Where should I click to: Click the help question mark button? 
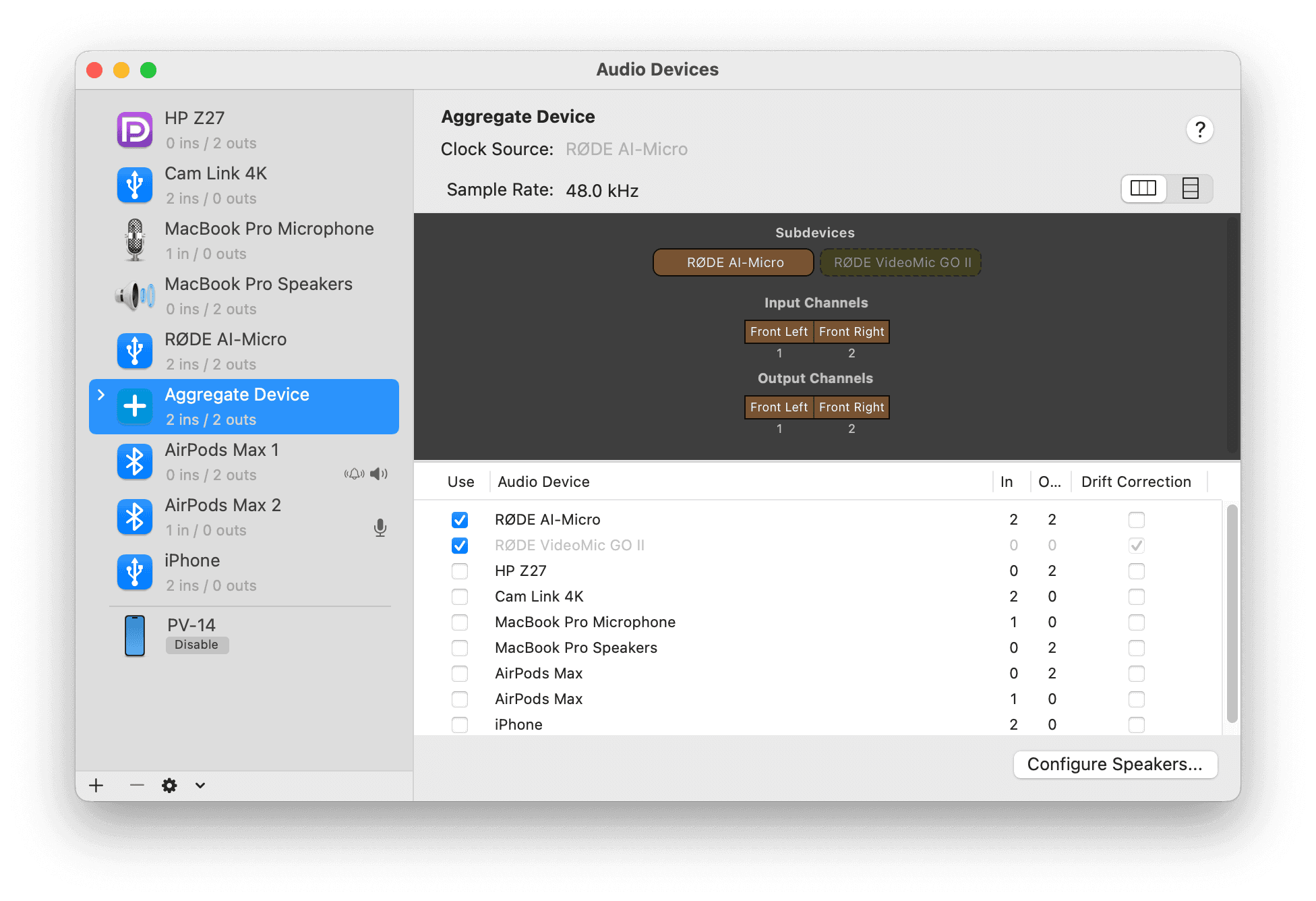(x=1199, y=129)
